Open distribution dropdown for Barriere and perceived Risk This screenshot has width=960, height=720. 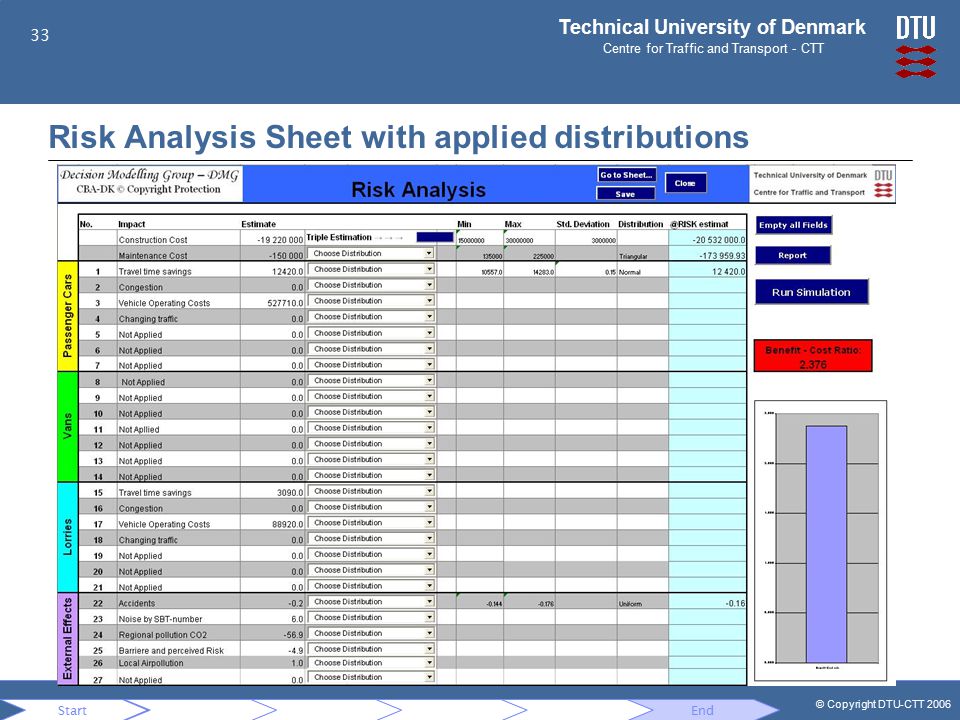click(429, 650)
